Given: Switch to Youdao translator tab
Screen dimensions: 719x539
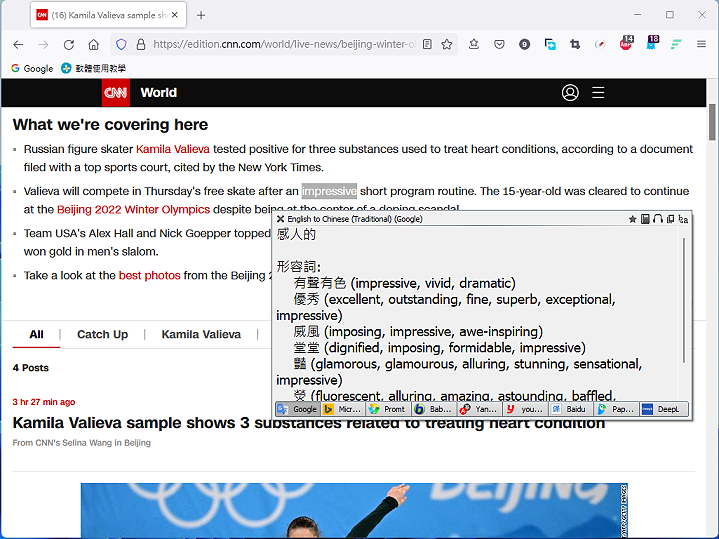Looking at the screenshot, I should pos(525,409).
